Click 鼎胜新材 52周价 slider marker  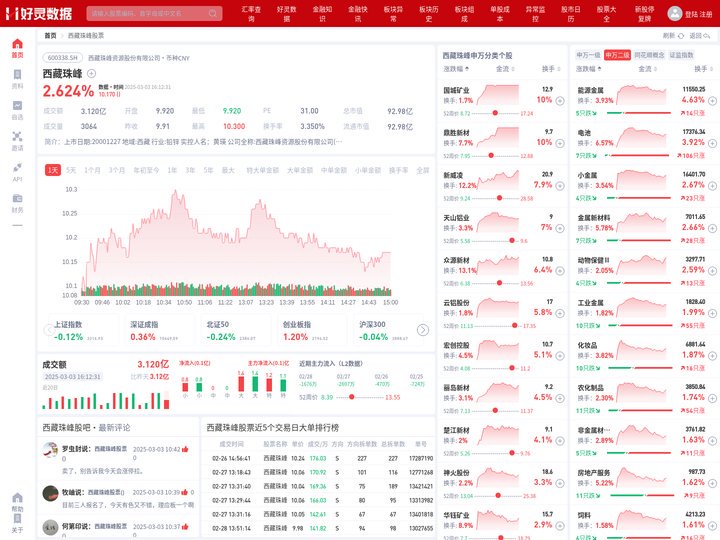[x=491, y=156]
